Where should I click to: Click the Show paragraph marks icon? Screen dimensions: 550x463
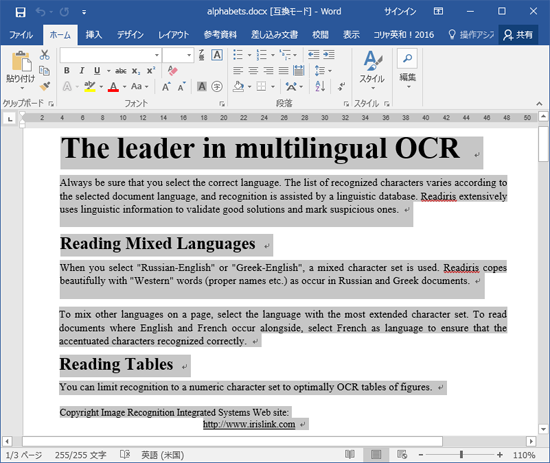tap(341, 86)
